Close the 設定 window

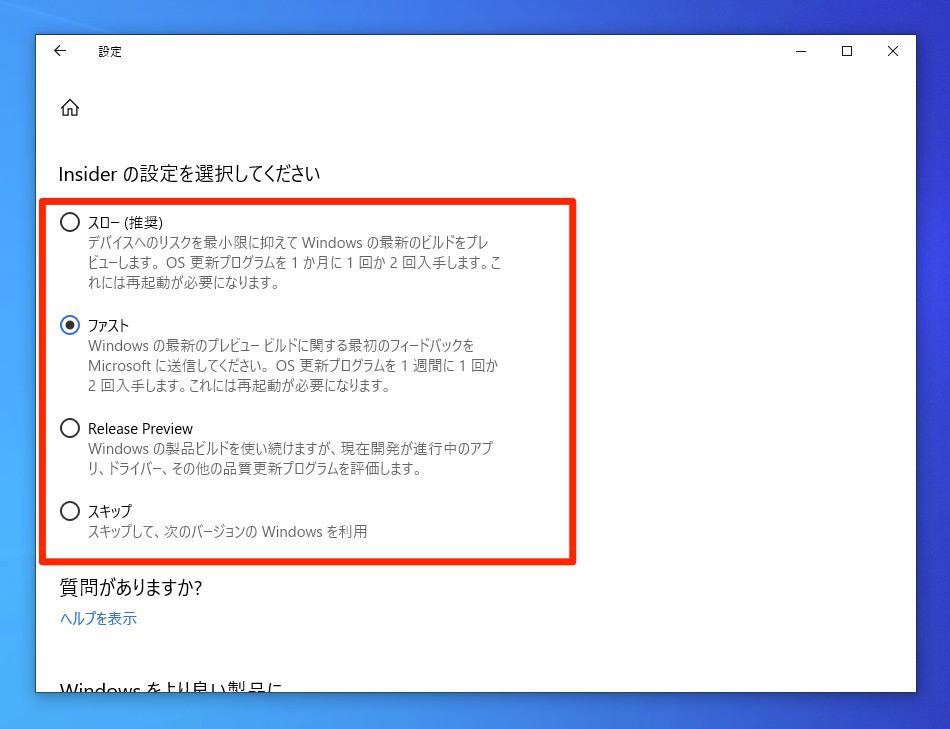click(892, 52)
